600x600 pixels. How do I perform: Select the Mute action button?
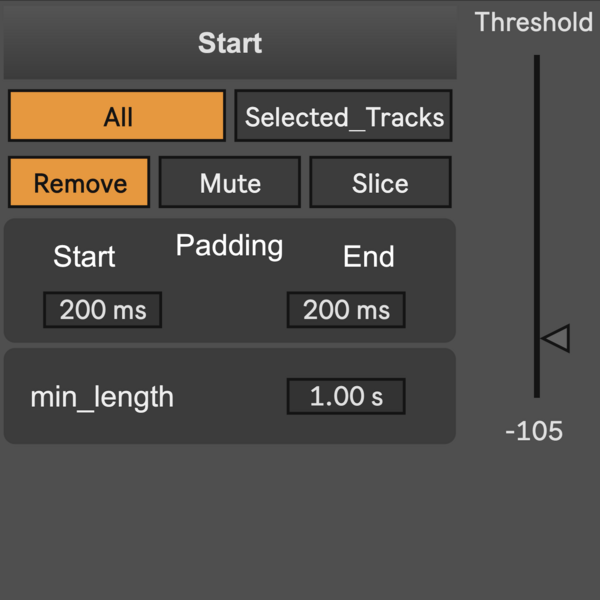pyautogui.click(x=230, y=183)
